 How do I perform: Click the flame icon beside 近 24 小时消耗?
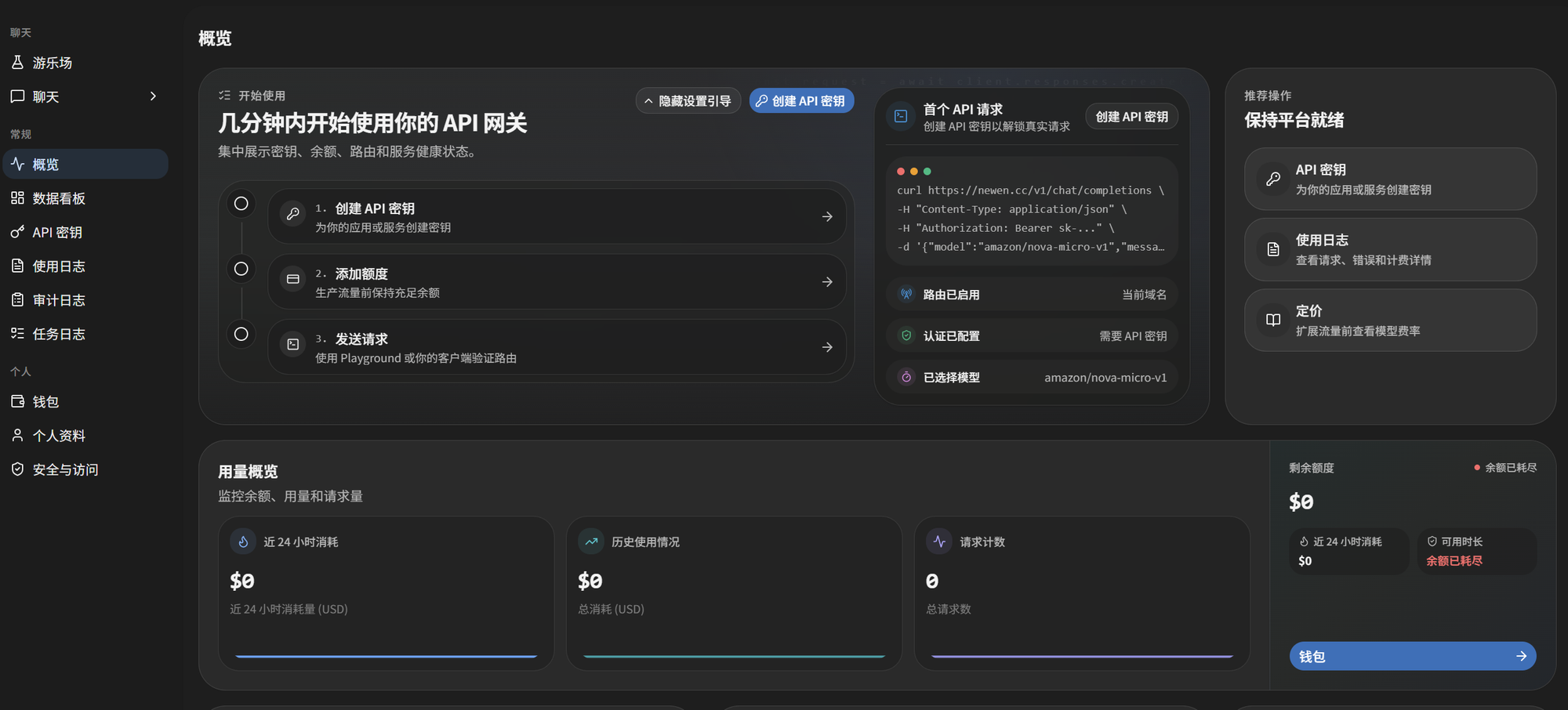tap(243, 542)
